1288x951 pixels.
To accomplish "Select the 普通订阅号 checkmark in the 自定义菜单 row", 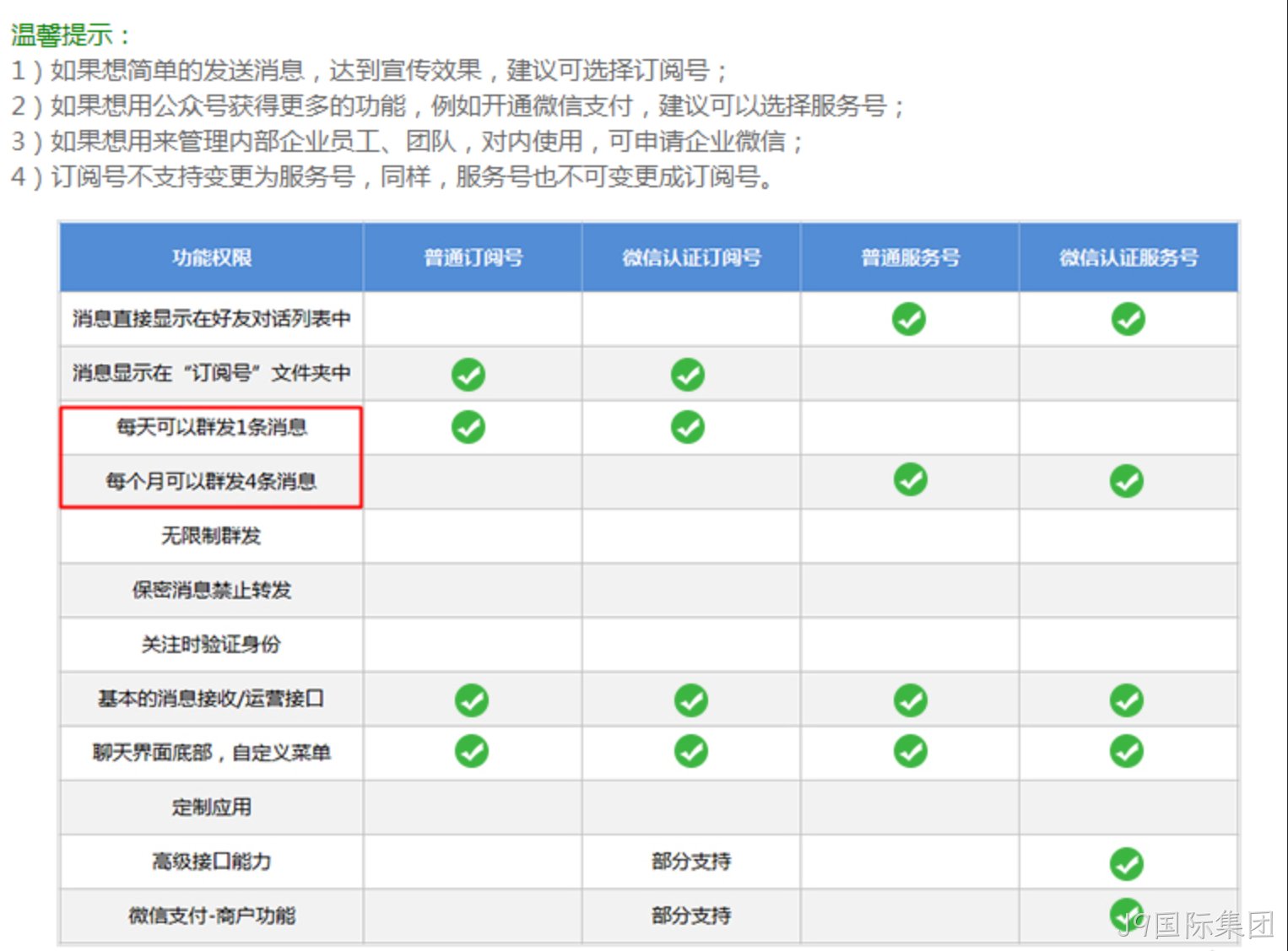I will click(x=472, y=751).
